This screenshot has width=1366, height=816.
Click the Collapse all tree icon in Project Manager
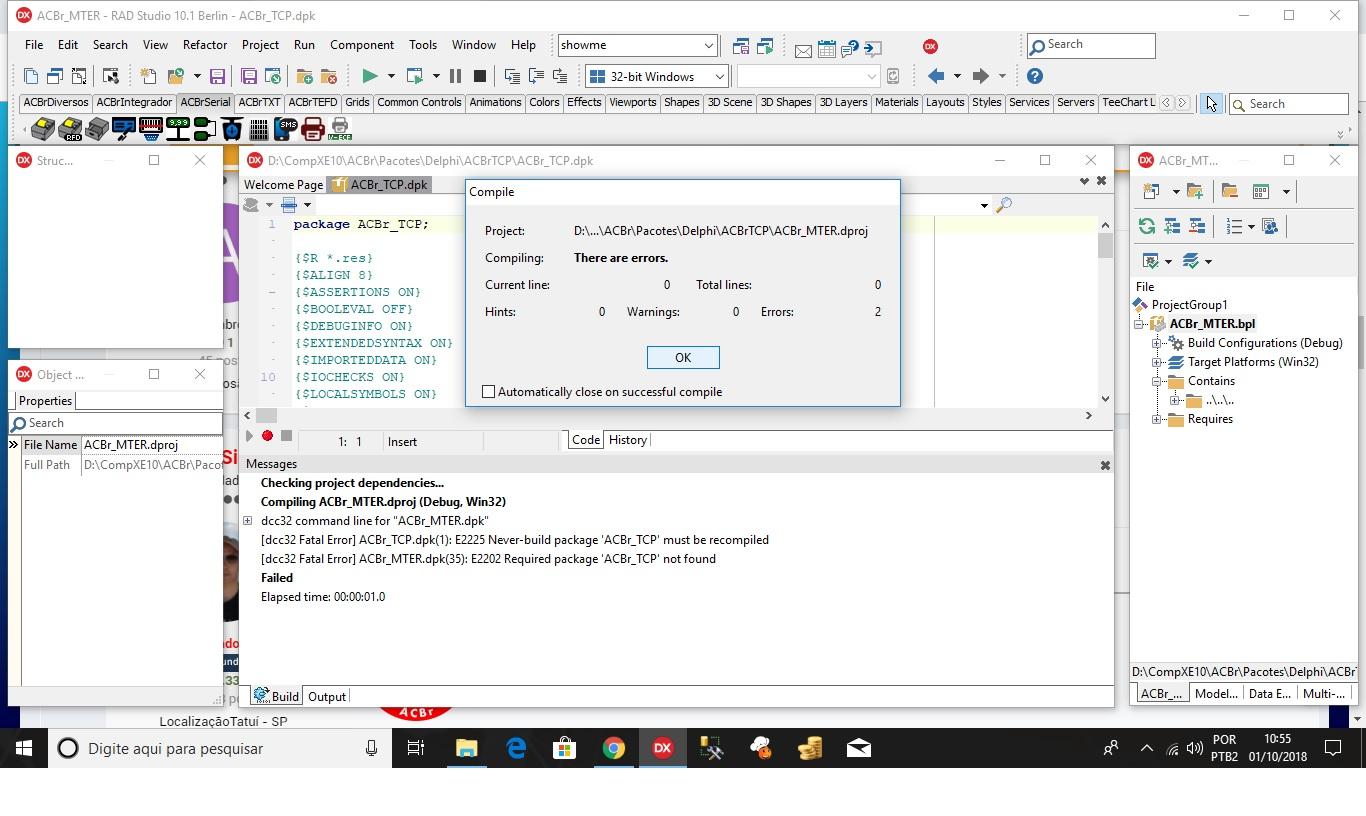(1197, 227)
